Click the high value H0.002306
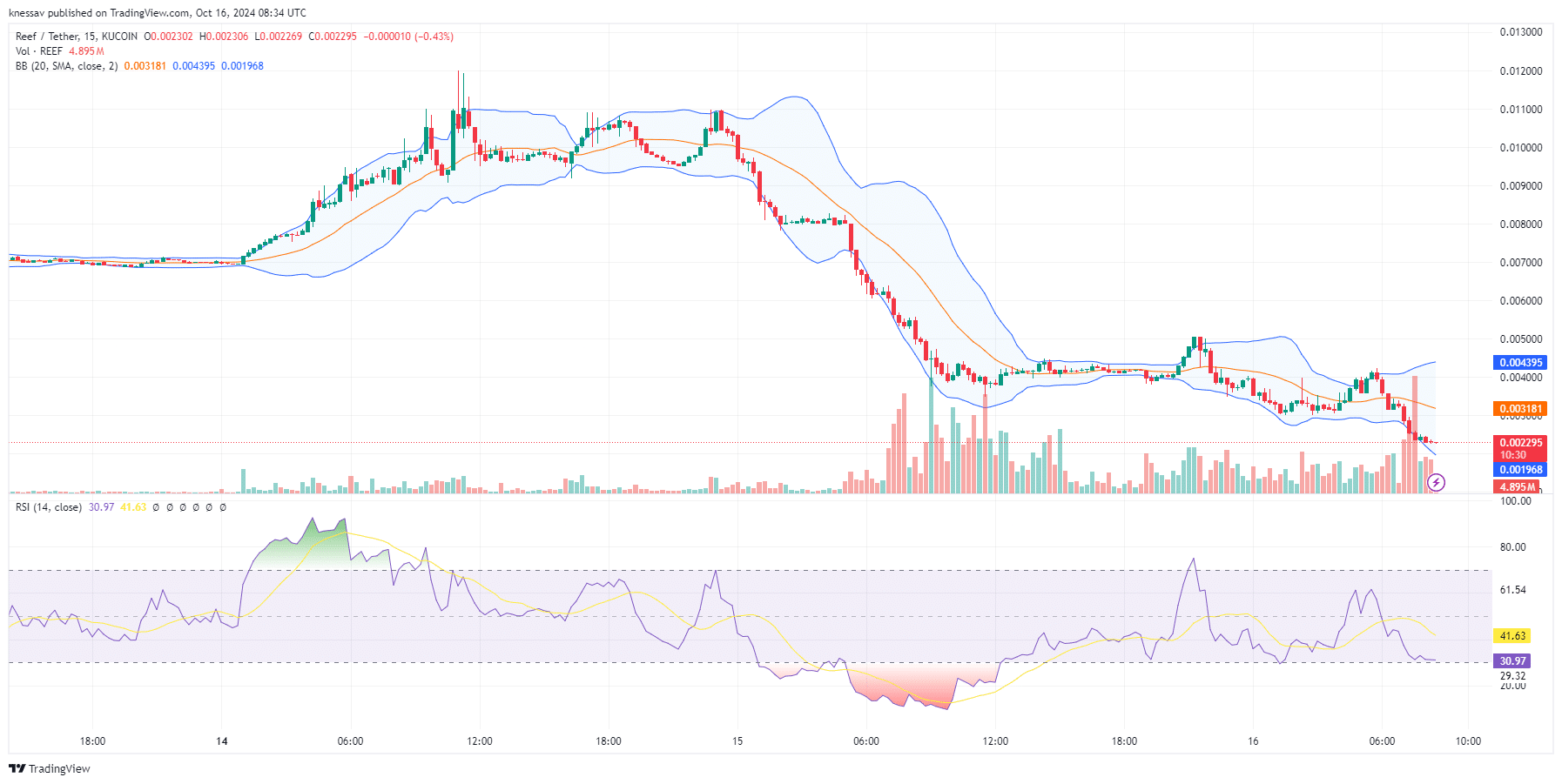Screen dimensions: 1562x784 (x=224, y=37)
